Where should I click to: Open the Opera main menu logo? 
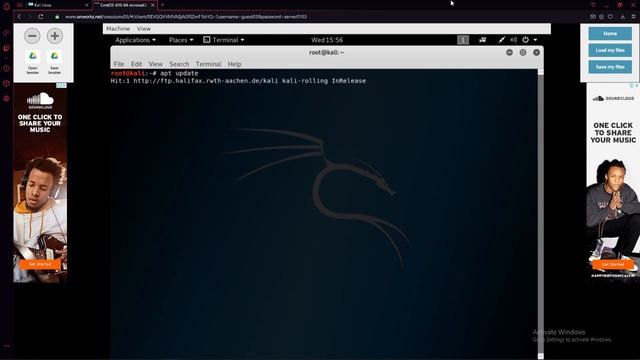6,6
